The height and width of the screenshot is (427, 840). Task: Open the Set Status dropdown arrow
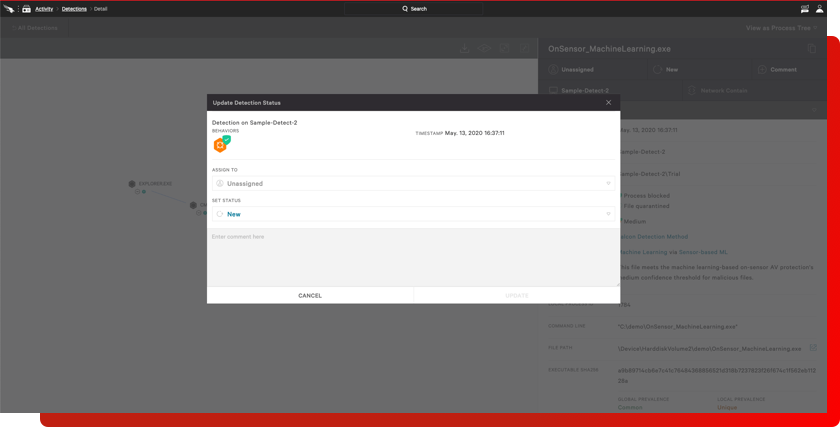(608, 214)
